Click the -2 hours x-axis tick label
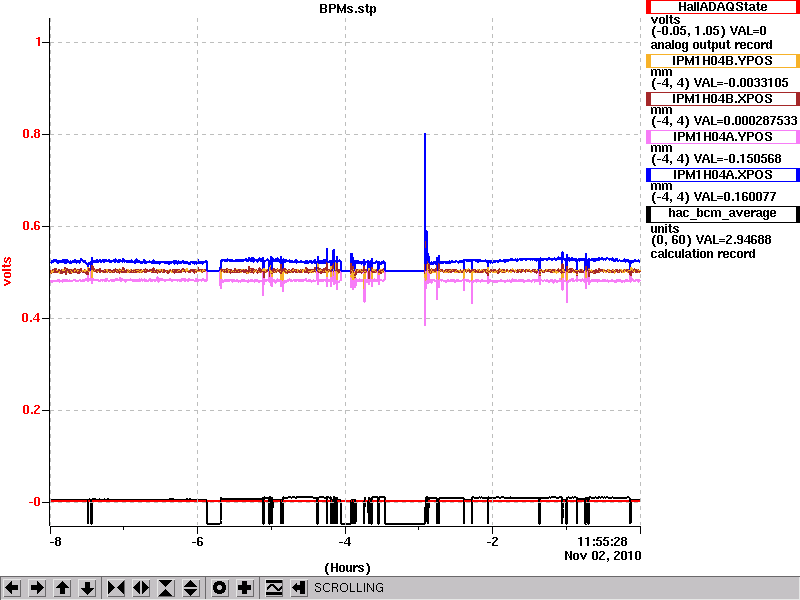Viewport: 800px width, 600px height. coord(492,542)
